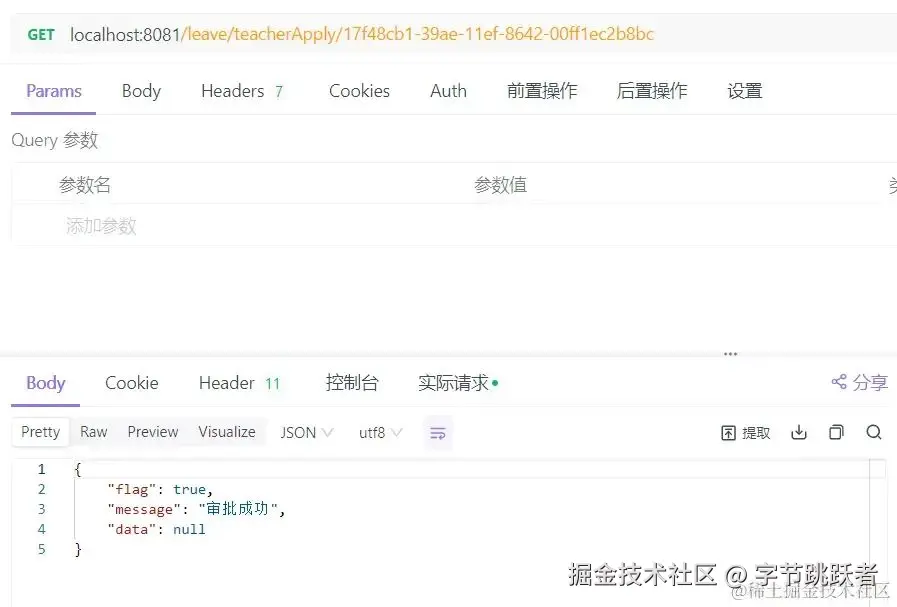Open the 控制台 (console) response tab

[x=352, y=382]
